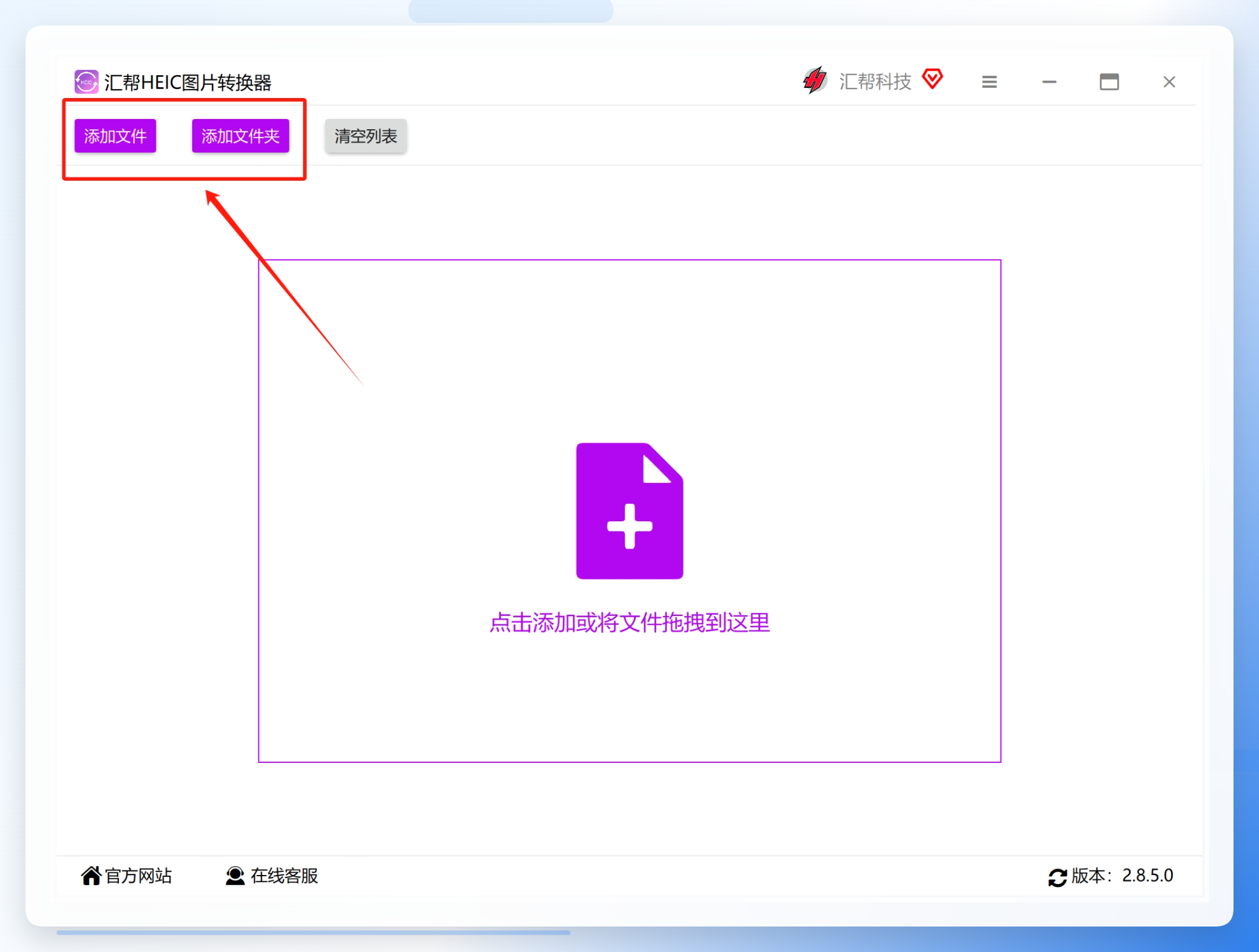The height and width of the screenshot is (952, 1259).
Task: Click the red diamond VIP icon
Action: (x=932, y=79)
